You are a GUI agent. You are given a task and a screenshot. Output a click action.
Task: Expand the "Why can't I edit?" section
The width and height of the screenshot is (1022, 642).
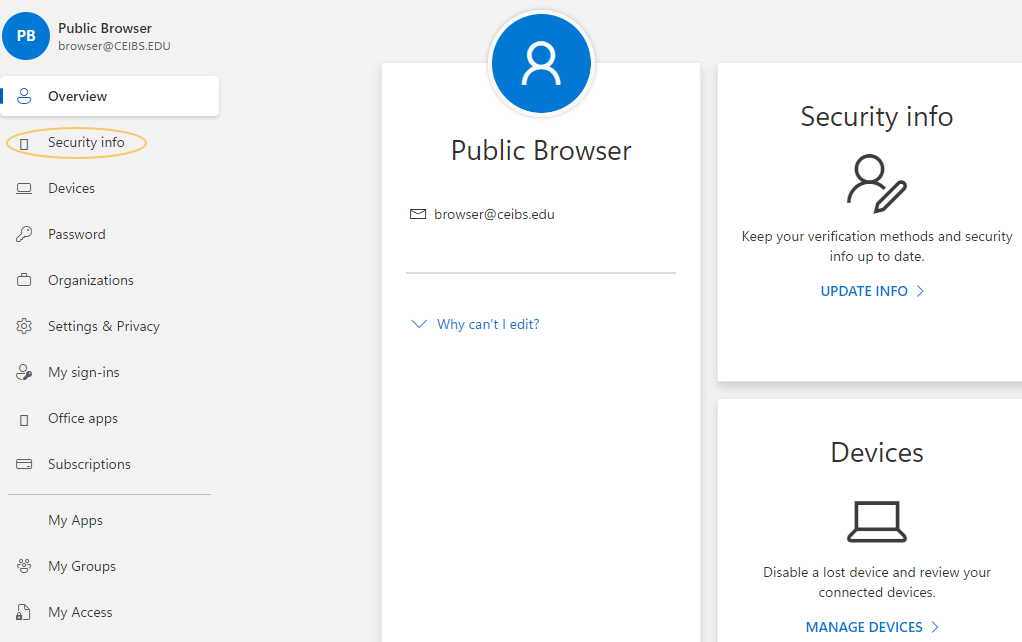476,325
